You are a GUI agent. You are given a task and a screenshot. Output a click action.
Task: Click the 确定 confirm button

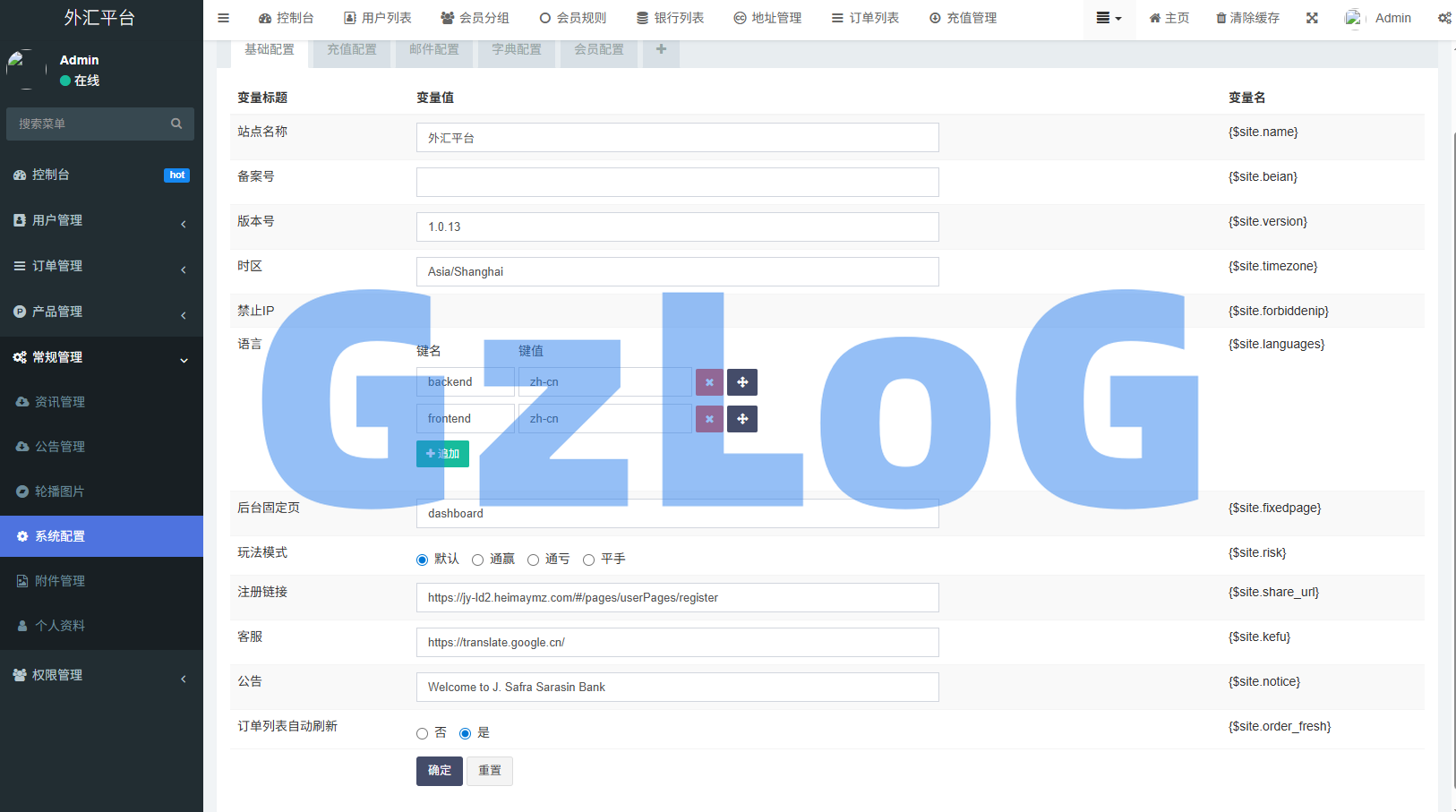[x=439, y=771]
